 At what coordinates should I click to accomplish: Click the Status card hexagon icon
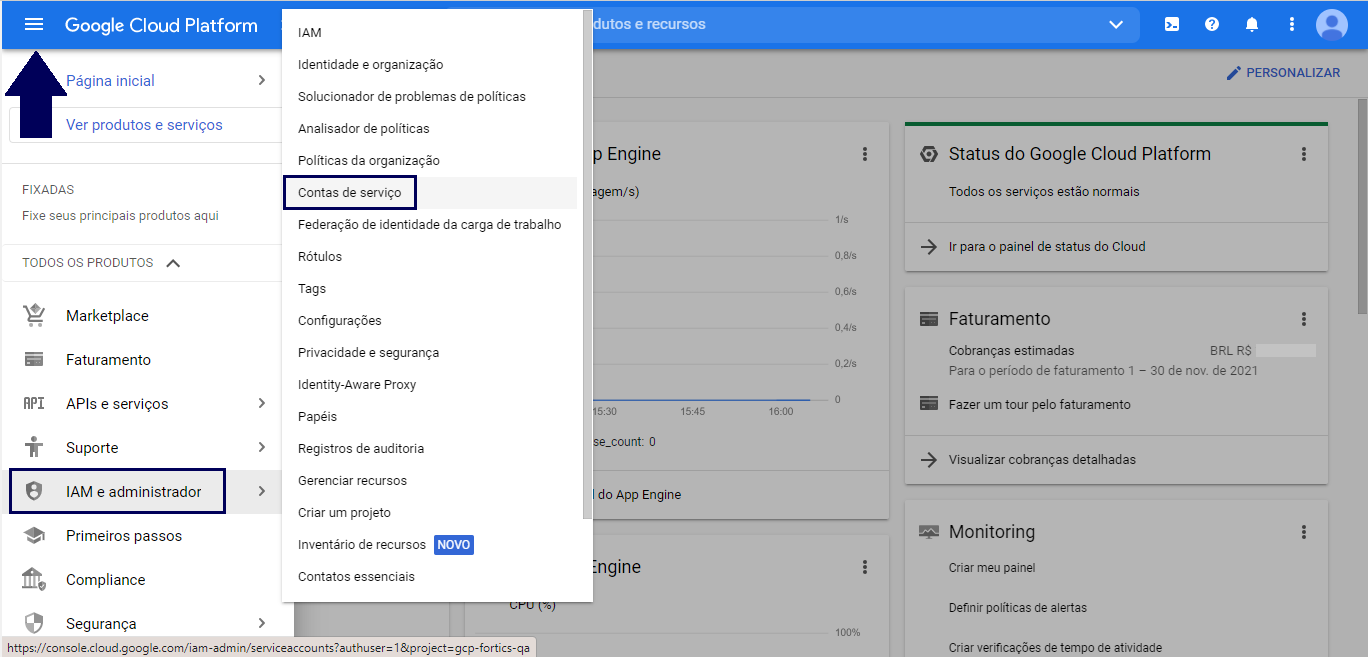[929, 154]
